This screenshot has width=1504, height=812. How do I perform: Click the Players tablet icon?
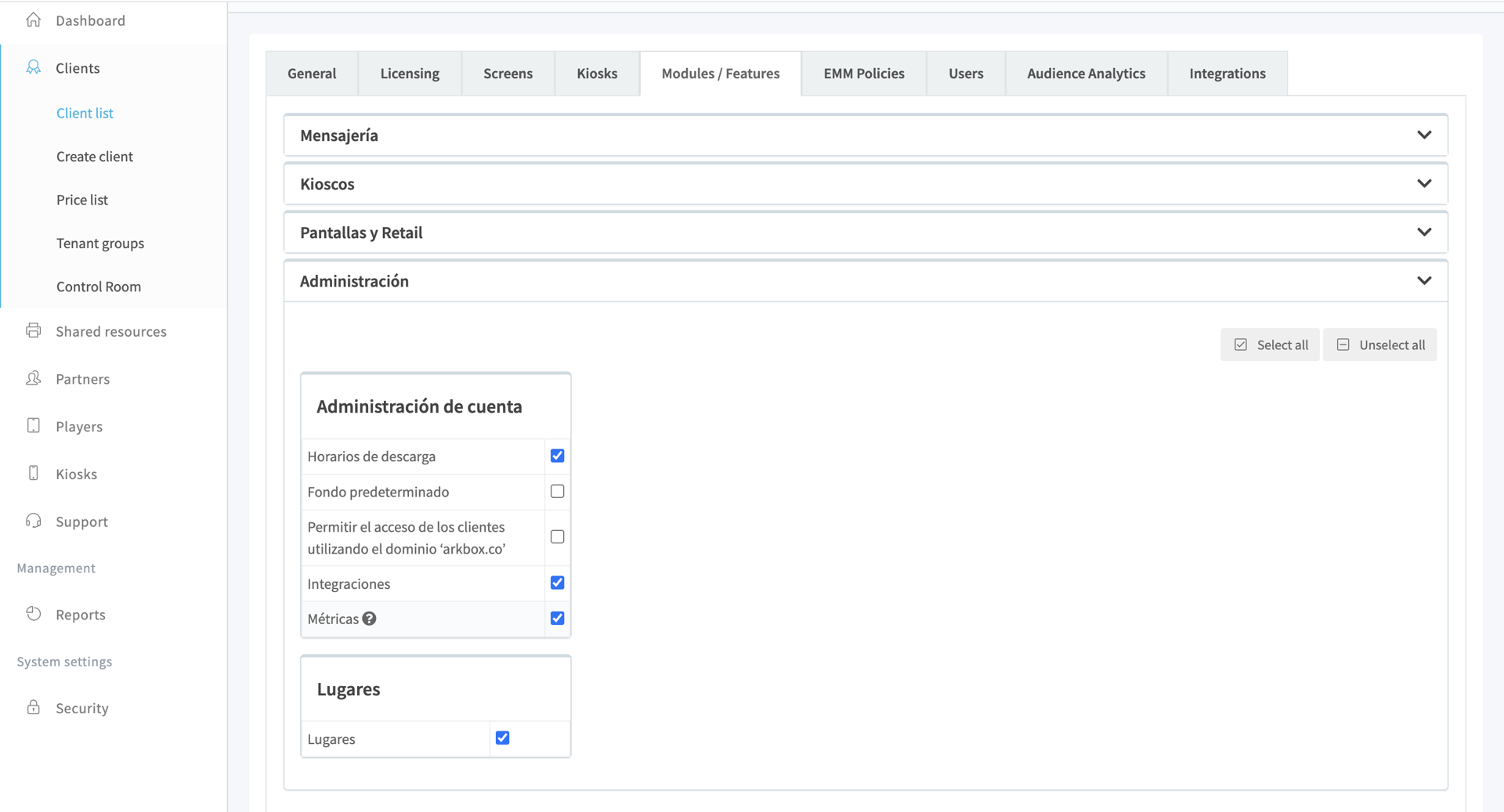click(x=33, y=426)
